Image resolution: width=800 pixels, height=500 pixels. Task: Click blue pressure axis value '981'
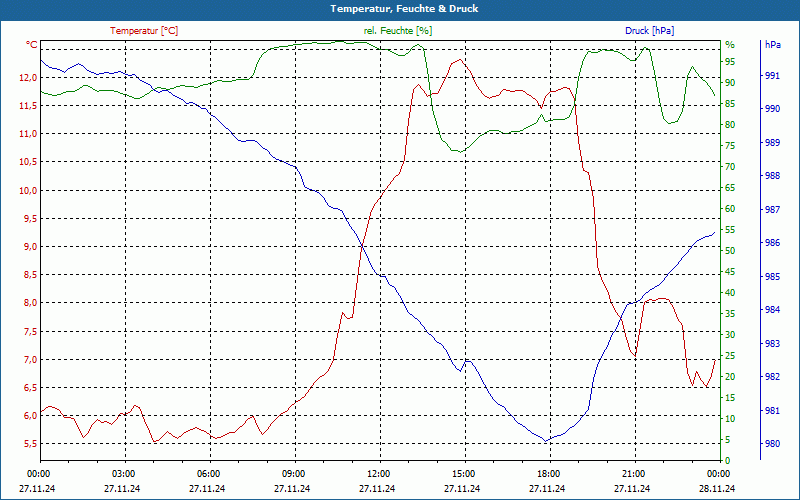[x=773, y=410]
